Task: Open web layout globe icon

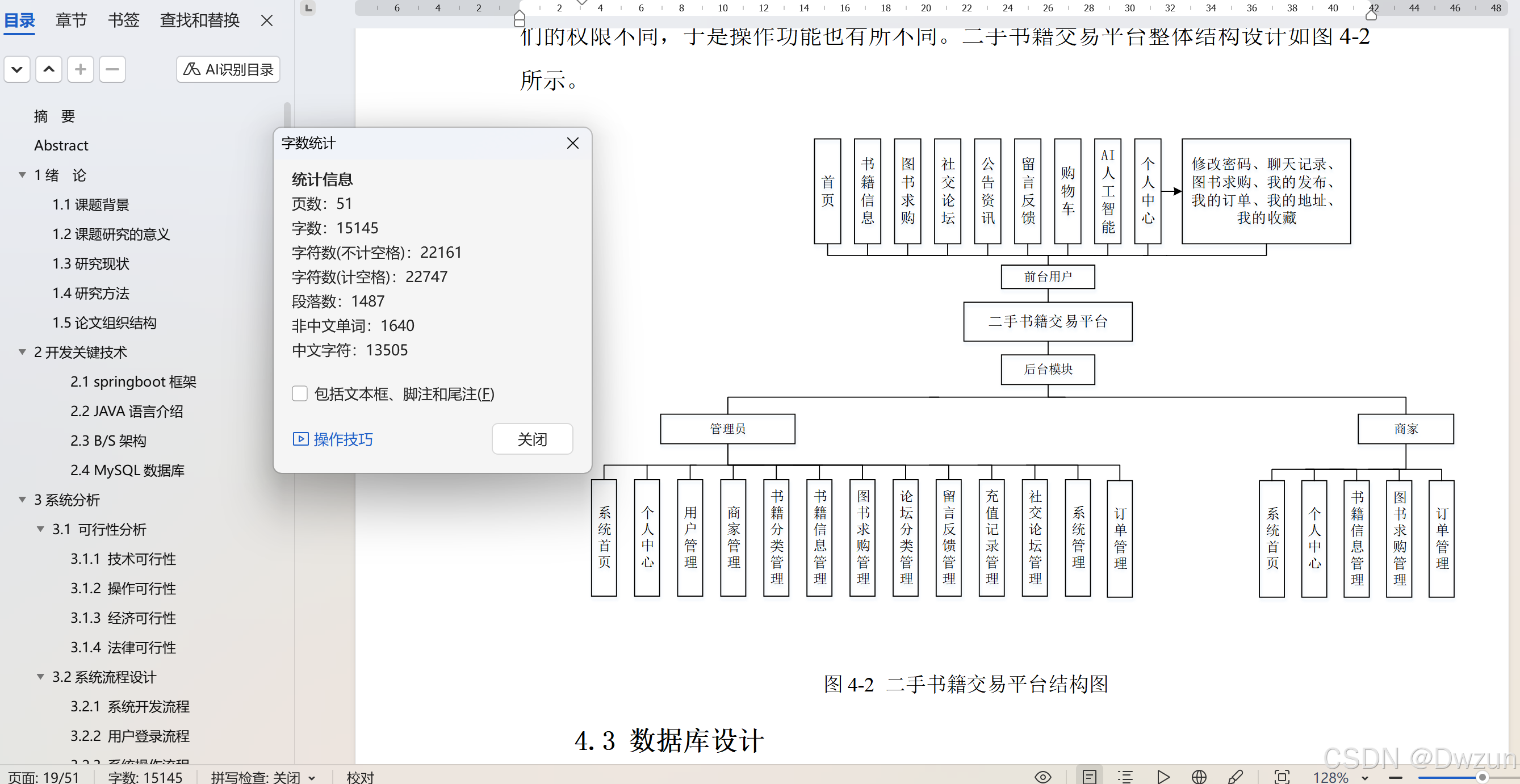Action: [x=1199, y=776]
